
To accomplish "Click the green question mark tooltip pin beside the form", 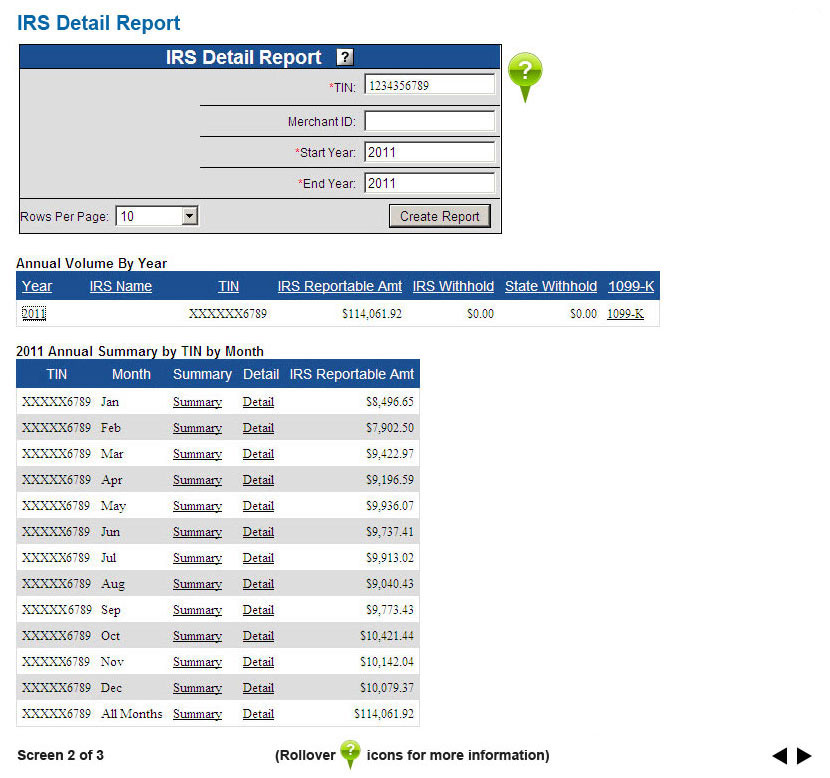I will (525, 74).
